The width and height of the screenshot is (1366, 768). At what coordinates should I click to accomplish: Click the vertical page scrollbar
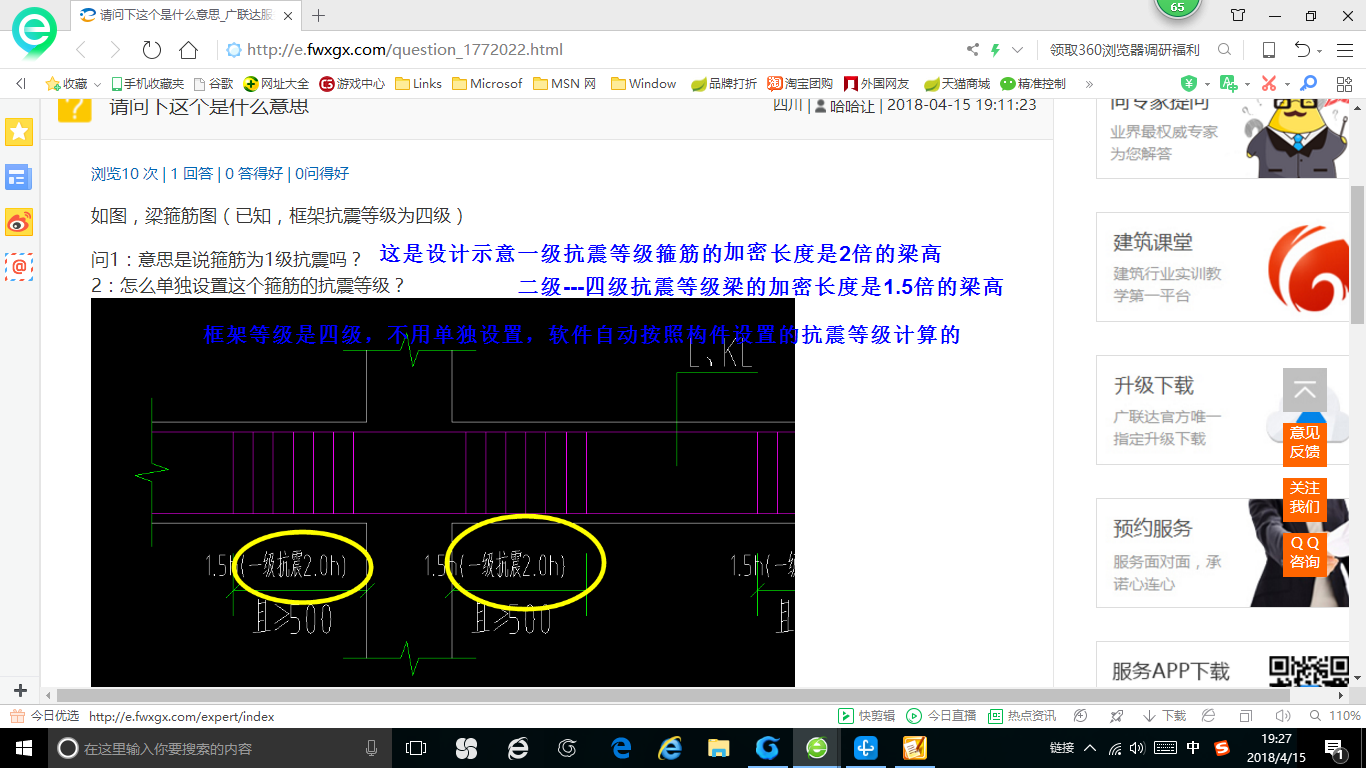(1357, 255)
